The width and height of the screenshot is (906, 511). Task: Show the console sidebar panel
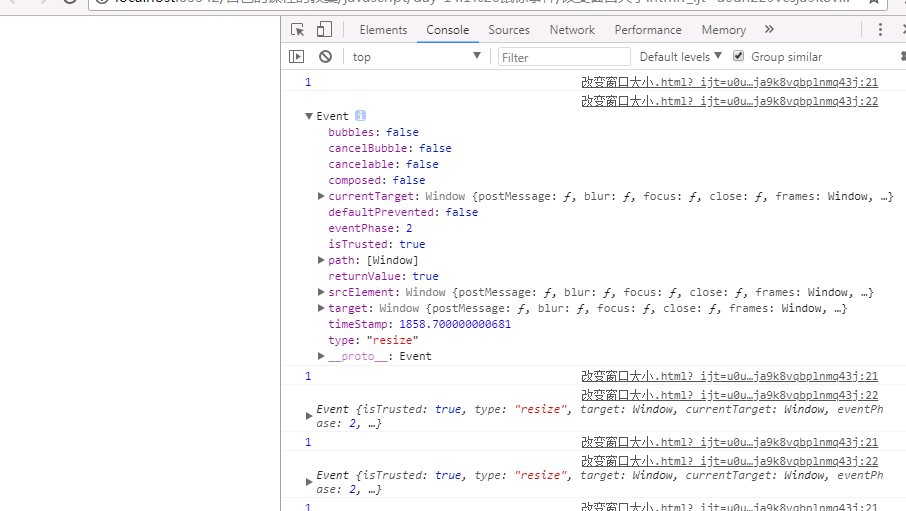point(297,57)
